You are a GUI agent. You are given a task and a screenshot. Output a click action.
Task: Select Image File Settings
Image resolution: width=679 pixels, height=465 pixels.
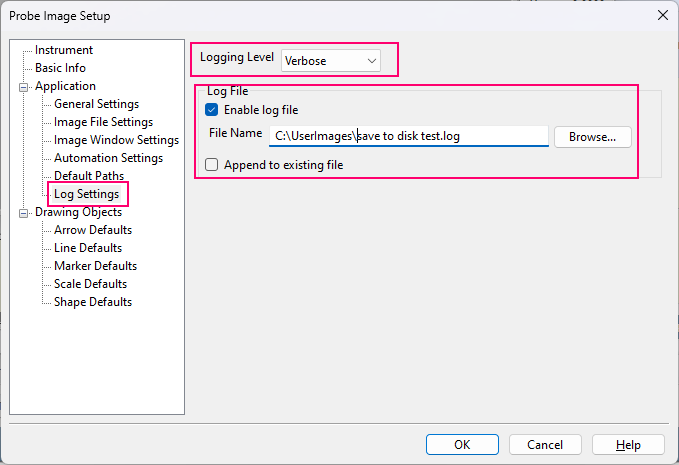click(103, 122)
